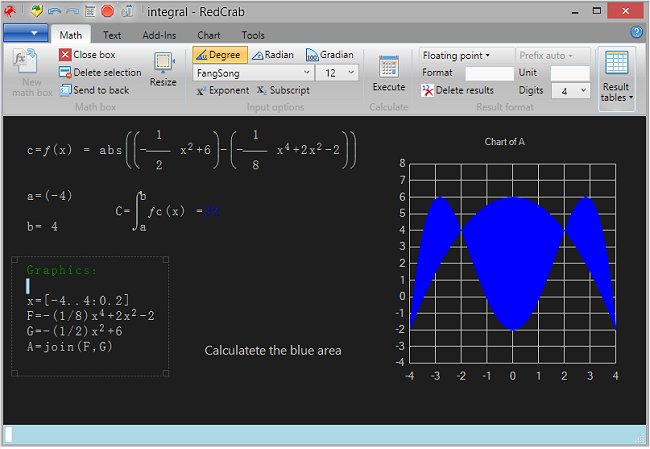Click the light blue input bar at bottom
The image size is (650, 449).
click(x=324, y=435)
